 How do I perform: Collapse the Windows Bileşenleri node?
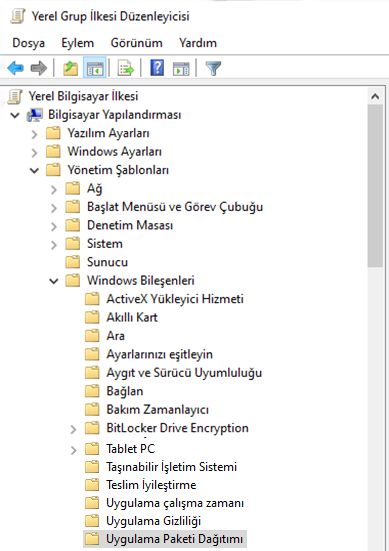click(53, 281)
